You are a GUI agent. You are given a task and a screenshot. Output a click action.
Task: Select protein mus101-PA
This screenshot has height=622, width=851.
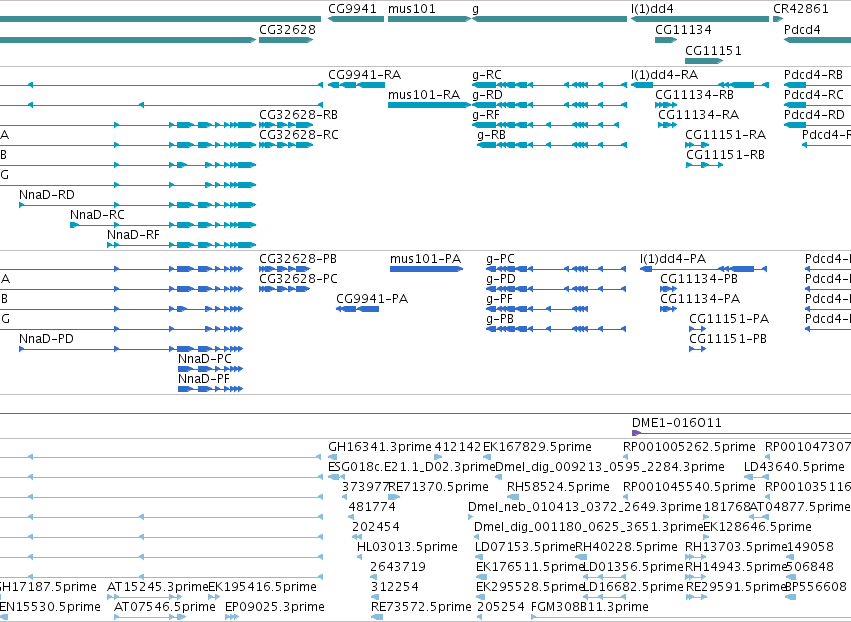pyautogui.click(x=426, y=259)
